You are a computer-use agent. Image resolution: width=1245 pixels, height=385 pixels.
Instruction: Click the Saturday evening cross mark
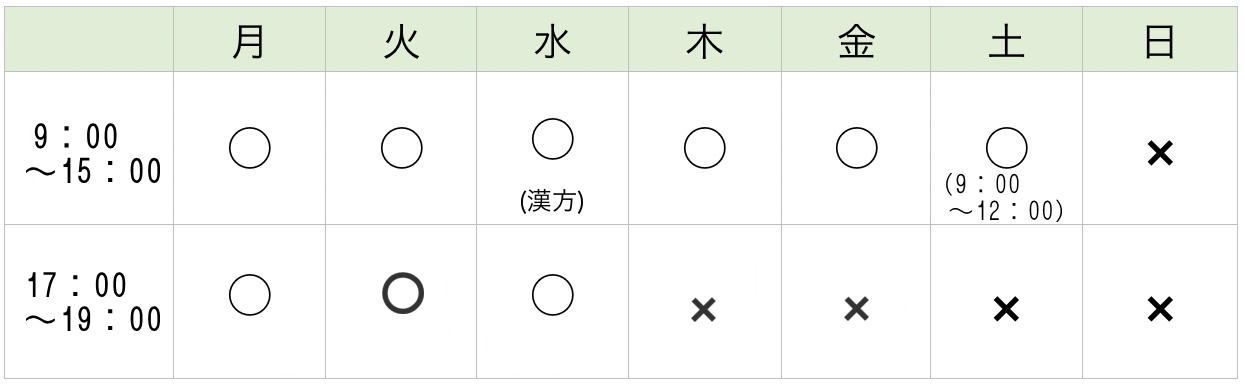[x=1006, y=310]
